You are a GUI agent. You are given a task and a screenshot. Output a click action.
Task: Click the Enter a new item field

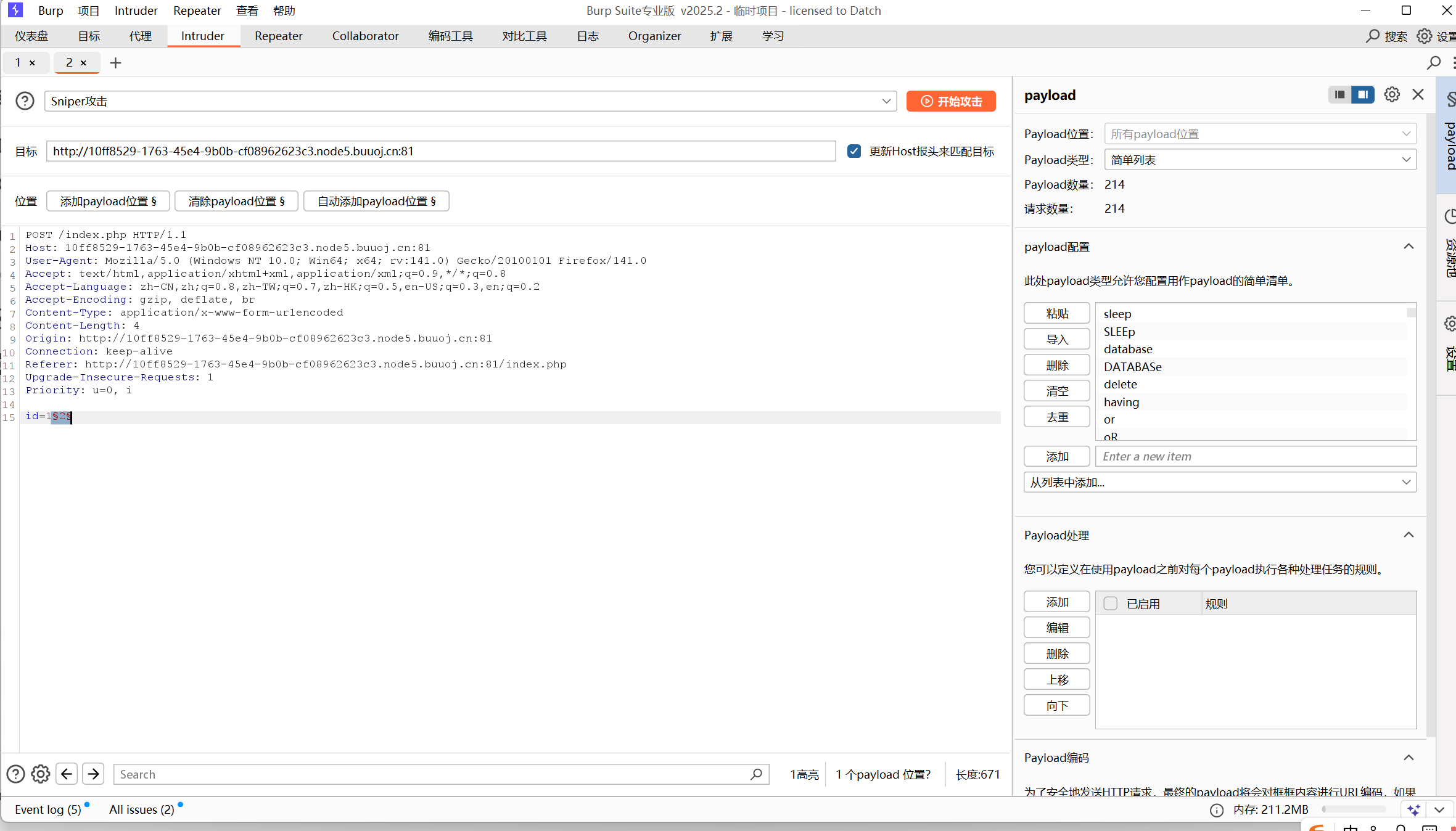point(1256,456)
